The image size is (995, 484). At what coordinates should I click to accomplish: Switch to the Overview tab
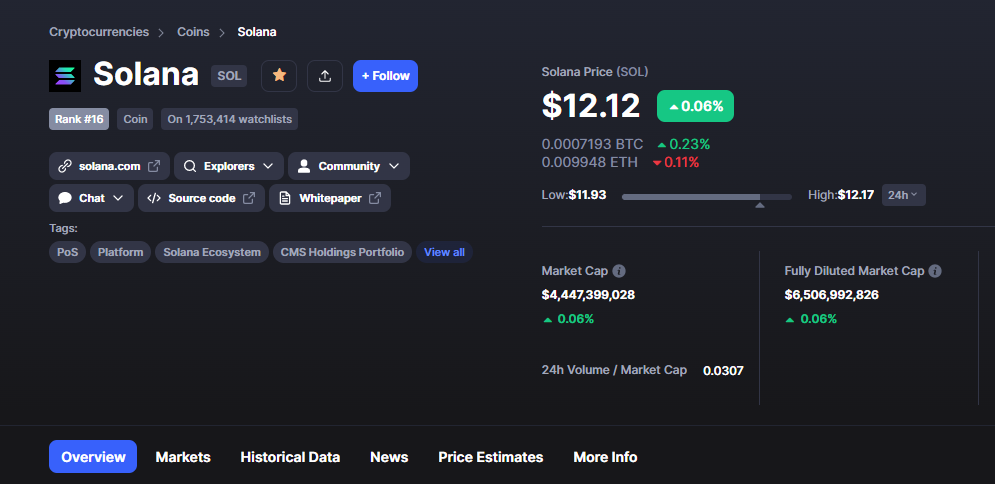[x=93, y=457]
